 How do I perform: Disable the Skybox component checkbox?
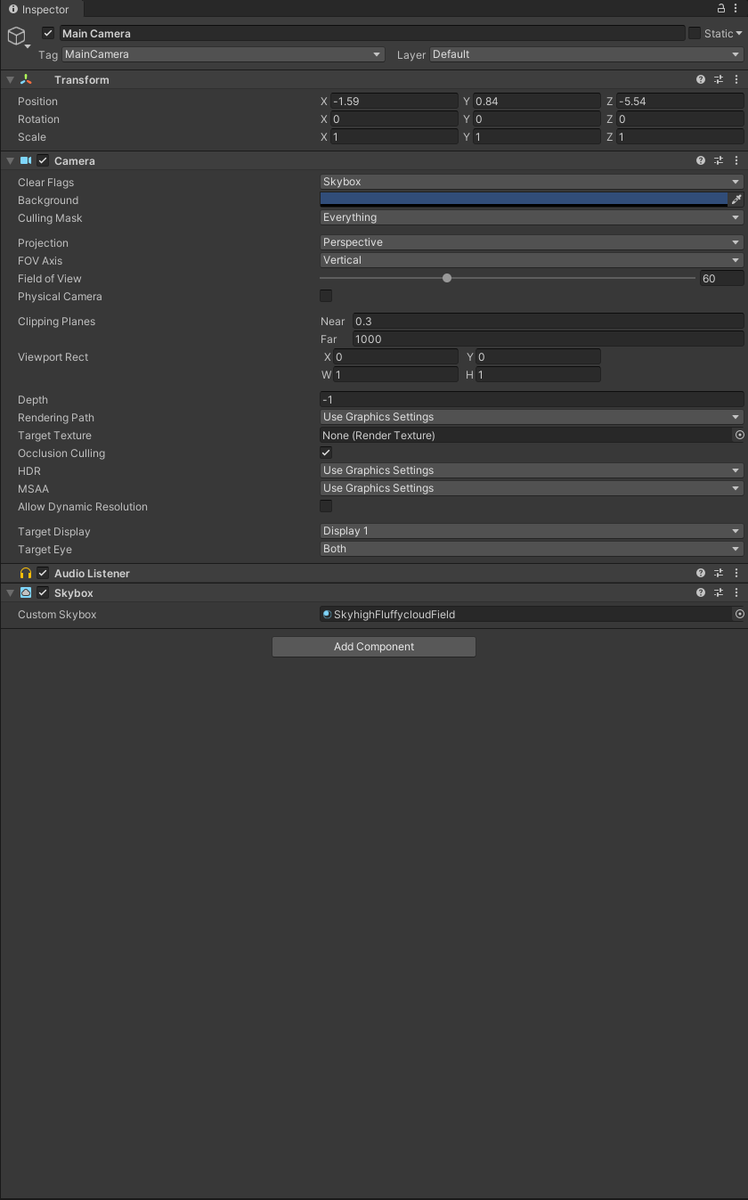click(43, 594)
